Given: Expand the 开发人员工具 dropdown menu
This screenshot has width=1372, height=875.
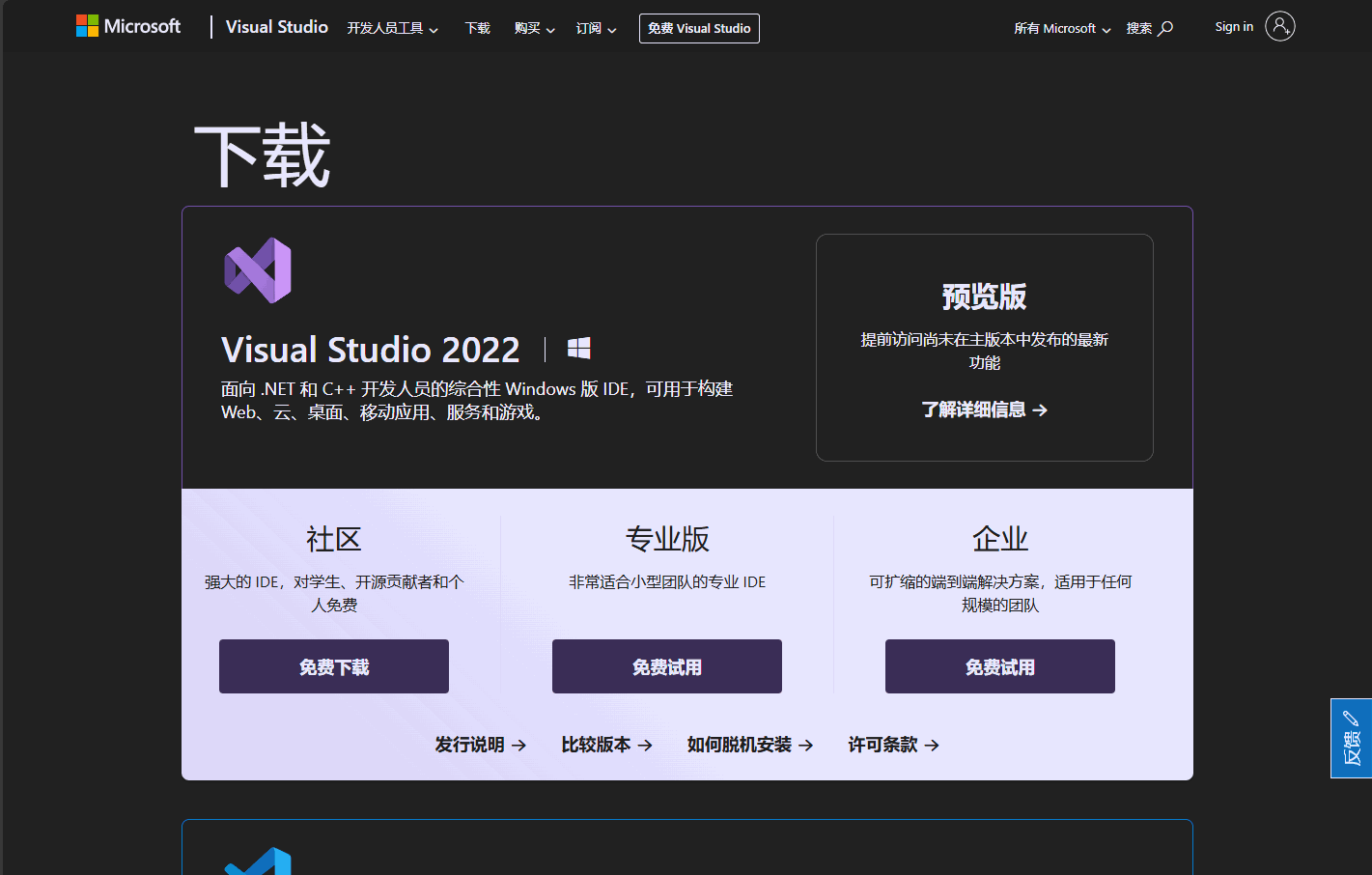Looking at the screenshot, I should click(x=392, y=28).
